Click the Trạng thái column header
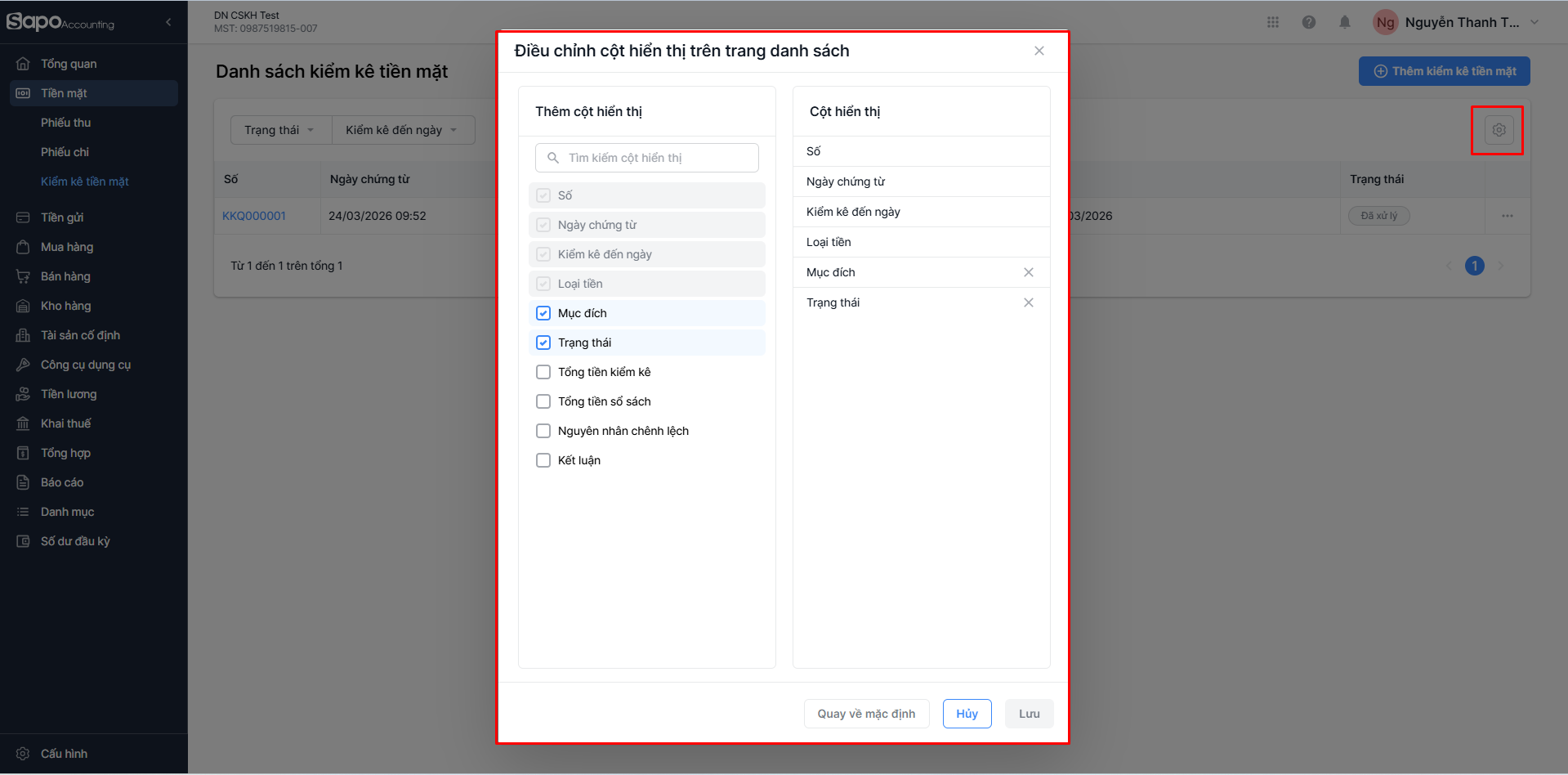The image size is (1568, 775). pyautogui.click(x=1377, y=179)
